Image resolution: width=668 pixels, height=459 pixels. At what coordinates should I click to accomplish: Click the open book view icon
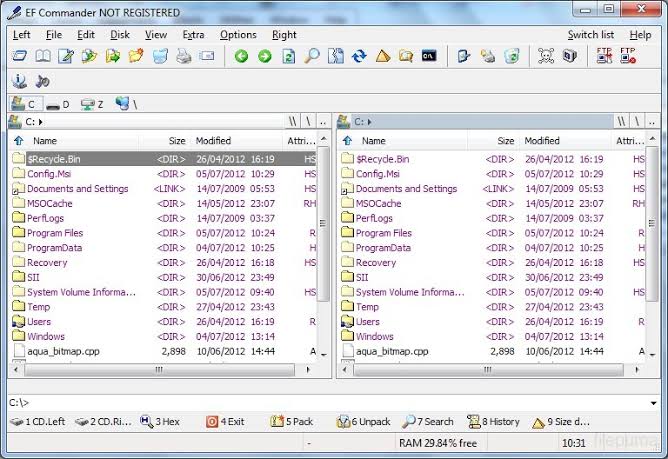[x=43, y=56]
